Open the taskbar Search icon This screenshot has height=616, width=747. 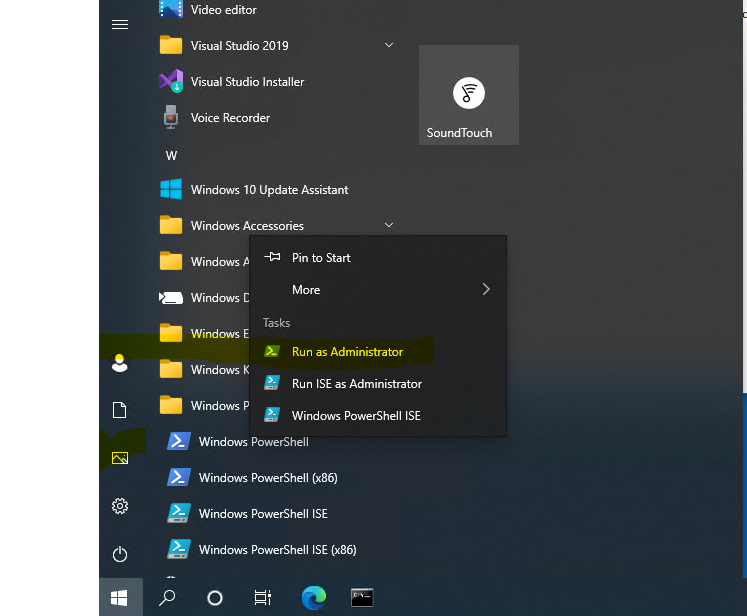point(167,597)
